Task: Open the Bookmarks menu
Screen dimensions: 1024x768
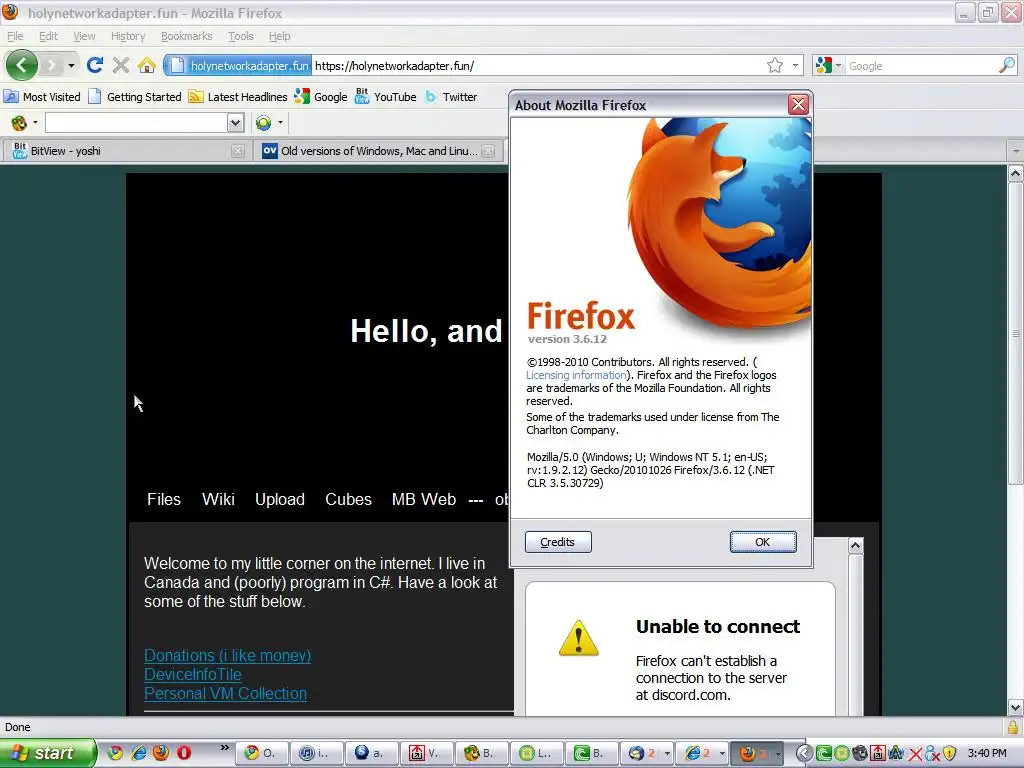Action: [187, 36]
